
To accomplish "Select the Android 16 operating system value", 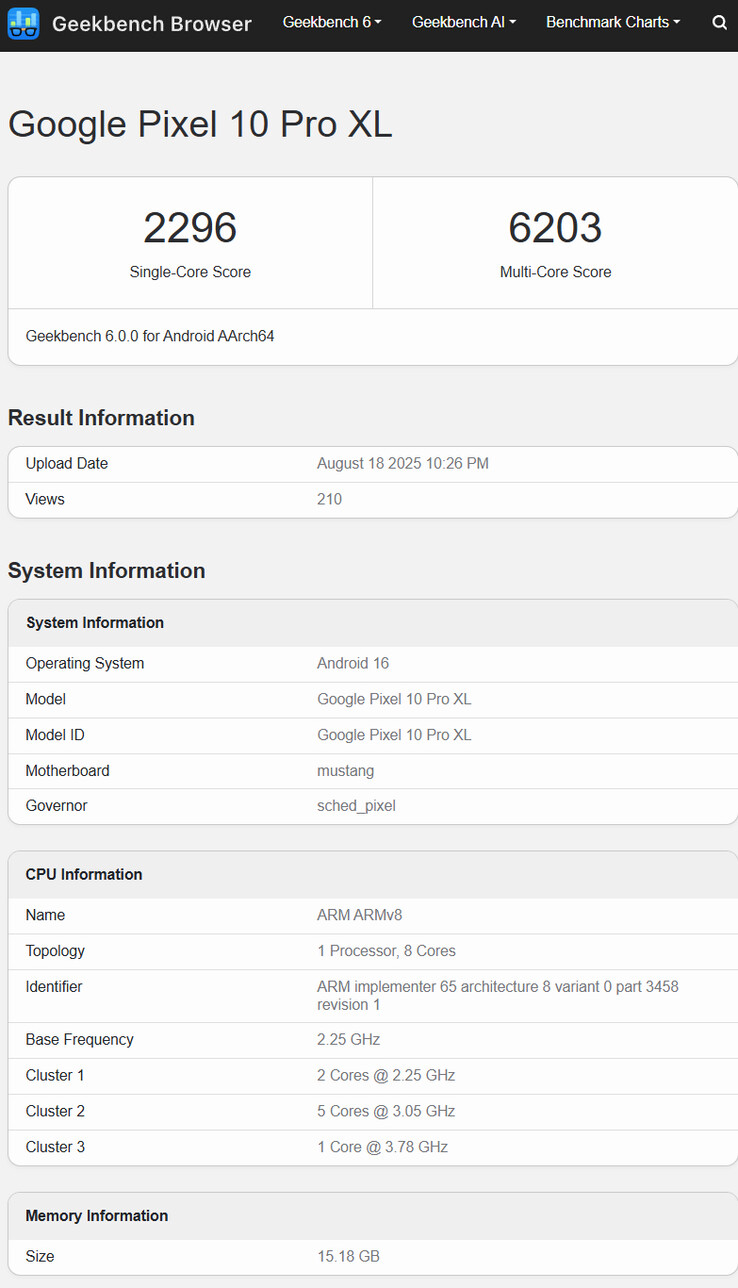I will click(x=353, y=664).
